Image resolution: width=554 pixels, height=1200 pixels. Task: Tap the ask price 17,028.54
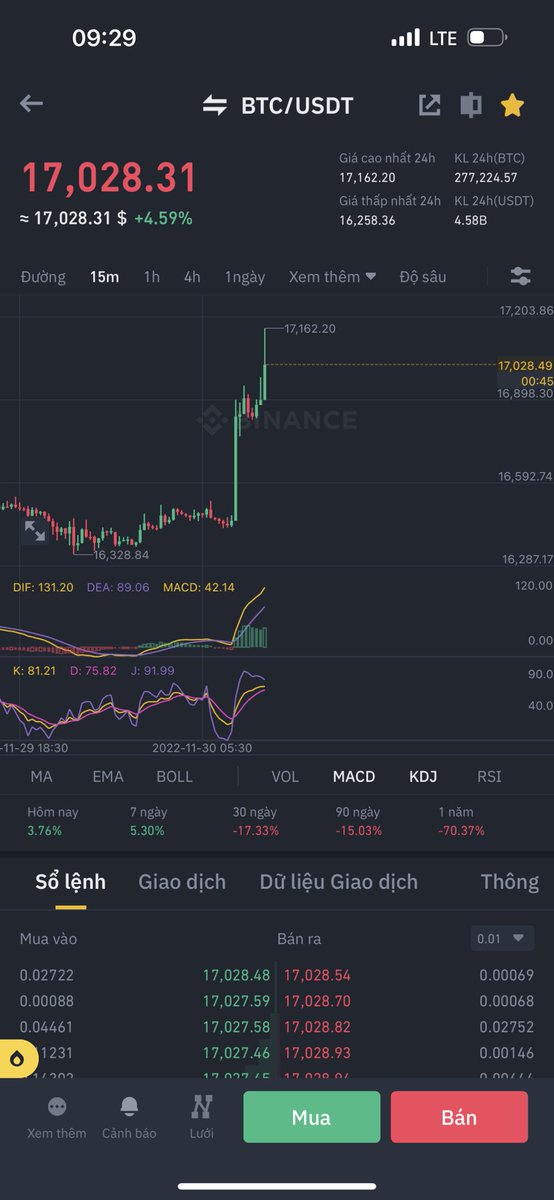(x=318, y=975)
